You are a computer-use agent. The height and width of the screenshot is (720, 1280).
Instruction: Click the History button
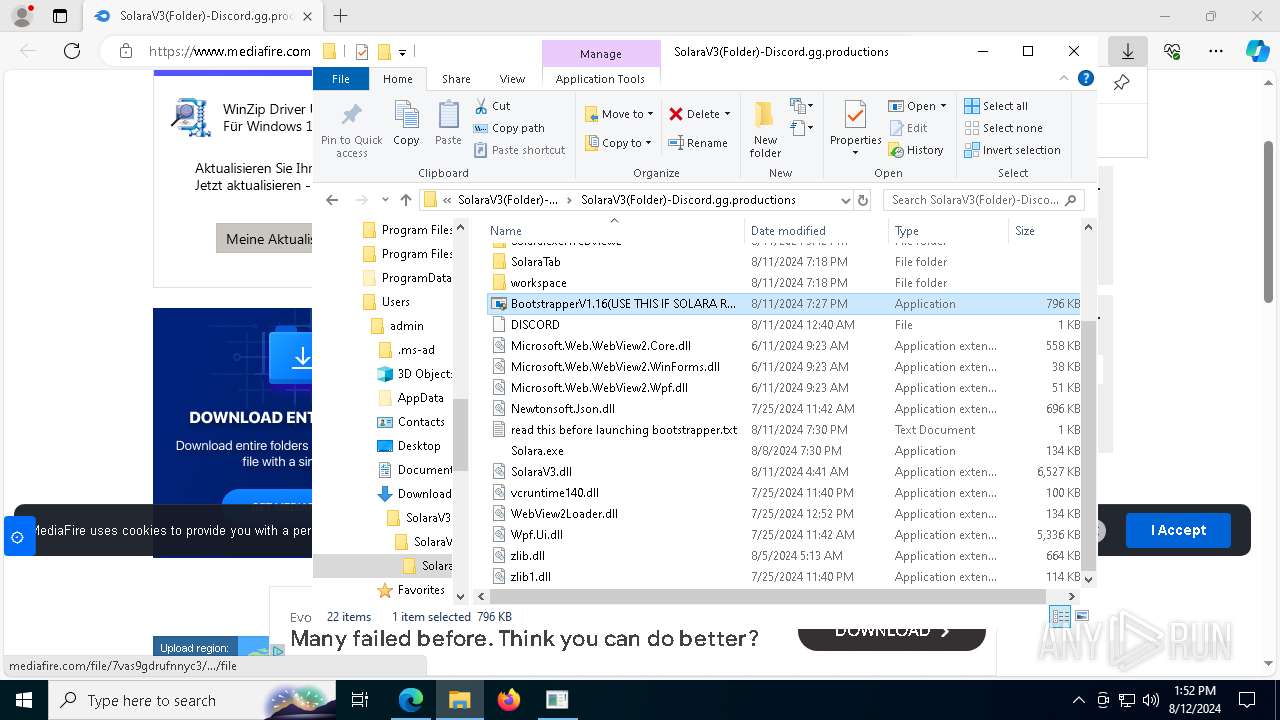pyautogui.click(x=916, y=150)
